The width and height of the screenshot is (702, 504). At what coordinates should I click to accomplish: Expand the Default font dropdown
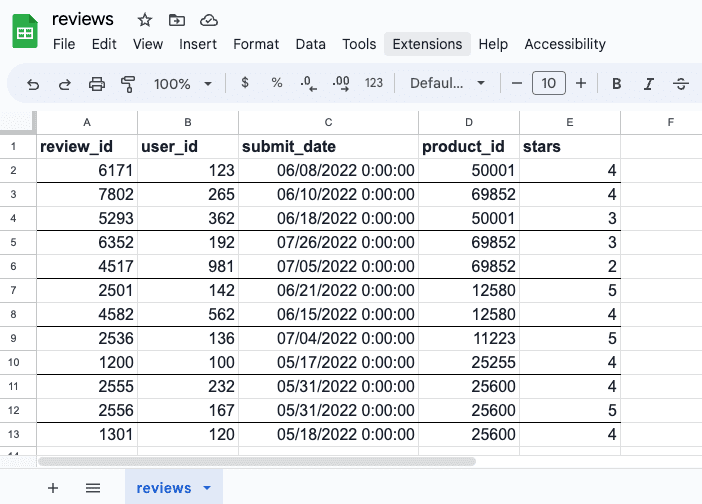[x=447, y=84]
